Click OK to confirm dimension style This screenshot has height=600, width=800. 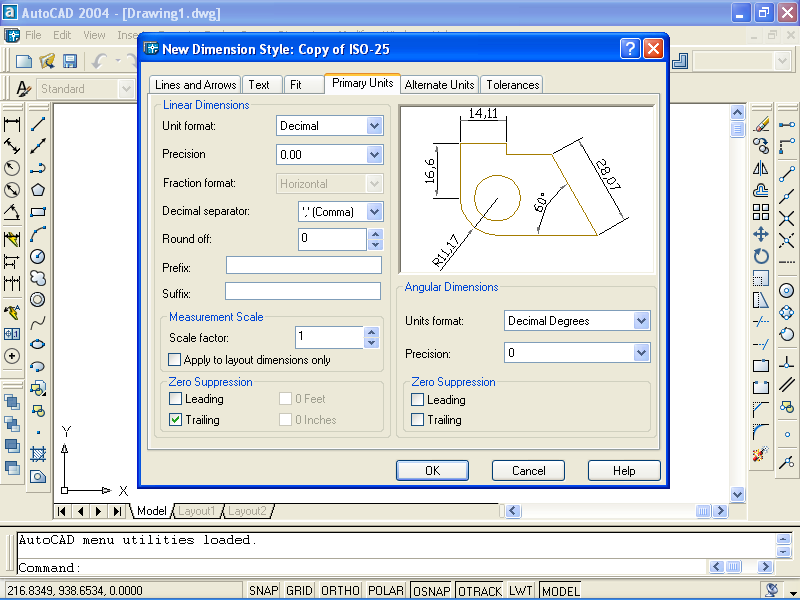(432, 470)
